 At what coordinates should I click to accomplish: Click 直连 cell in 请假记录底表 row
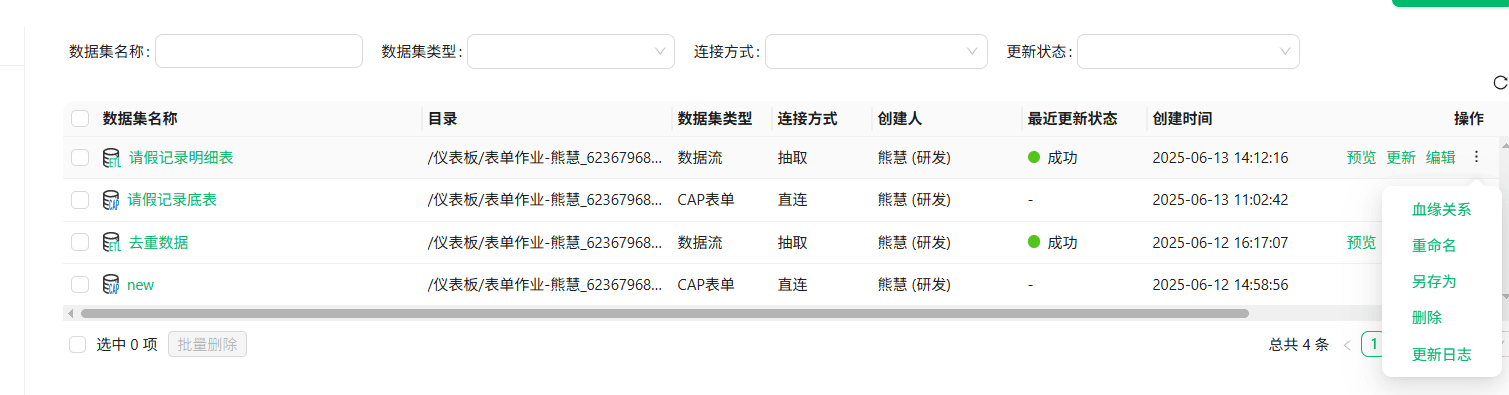pos(792,200)
